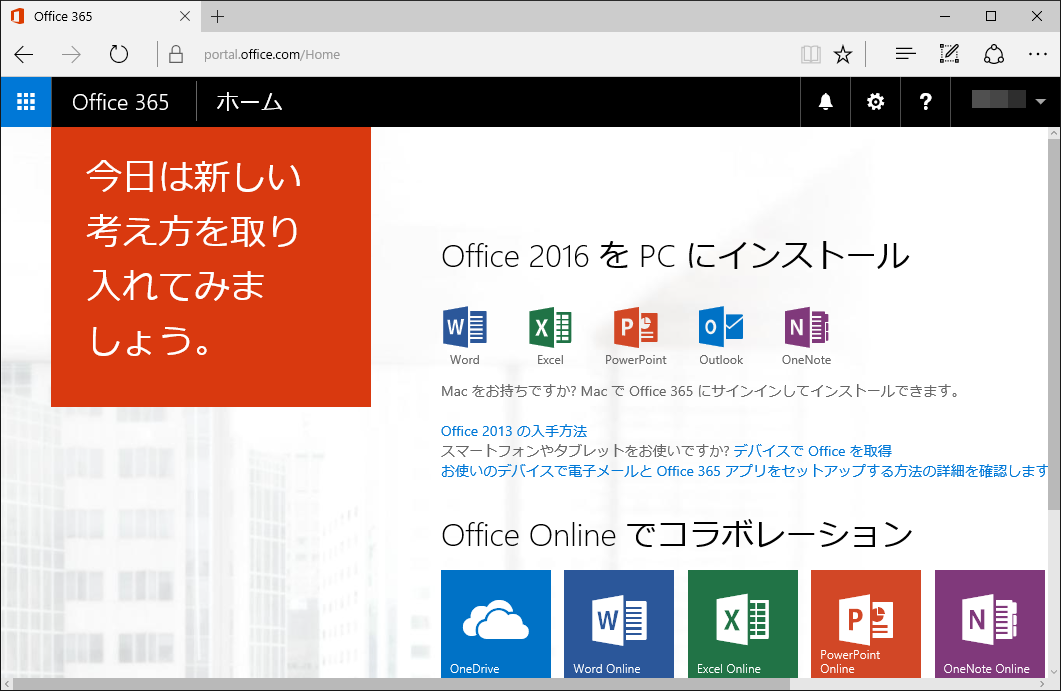Install OneNote desktop app icon
Viewport: 1061px width, 691px height.
[x=806, y=327]
